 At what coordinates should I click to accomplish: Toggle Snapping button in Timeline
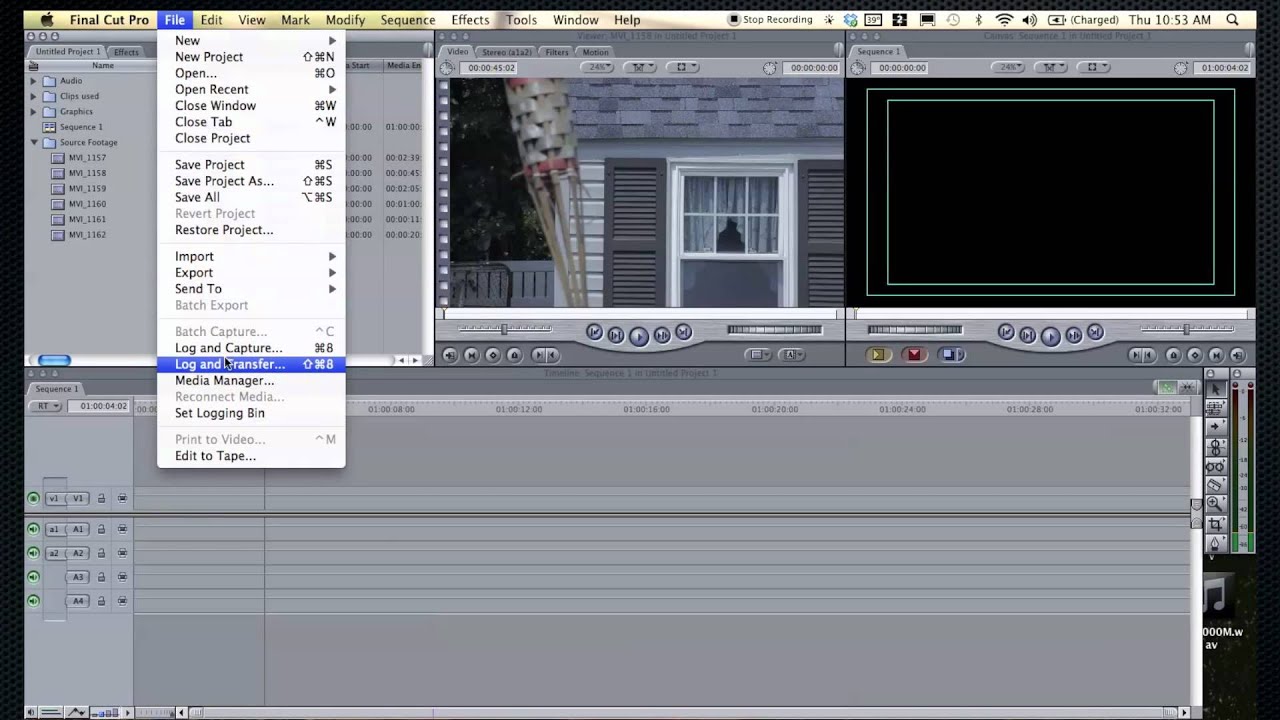(x=1188, y=388)
